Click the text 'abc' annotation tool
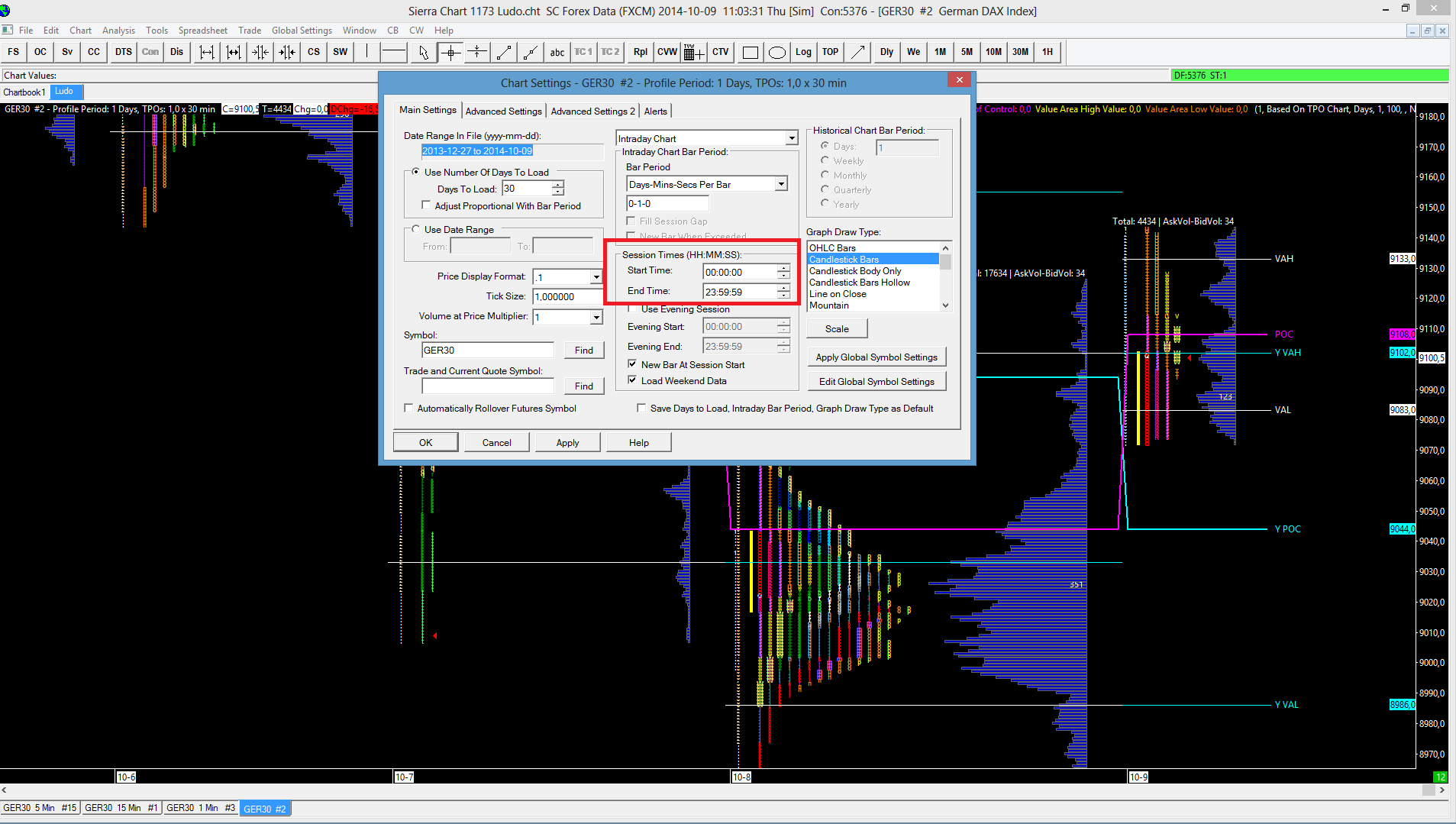 557,52
